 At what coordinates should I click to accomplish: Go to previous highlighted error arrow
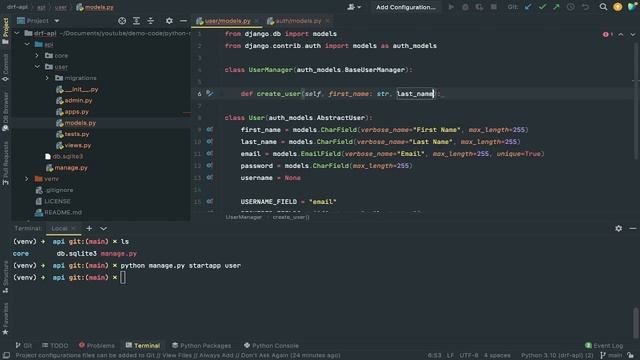pyautogui.click(x=621, y=34)
